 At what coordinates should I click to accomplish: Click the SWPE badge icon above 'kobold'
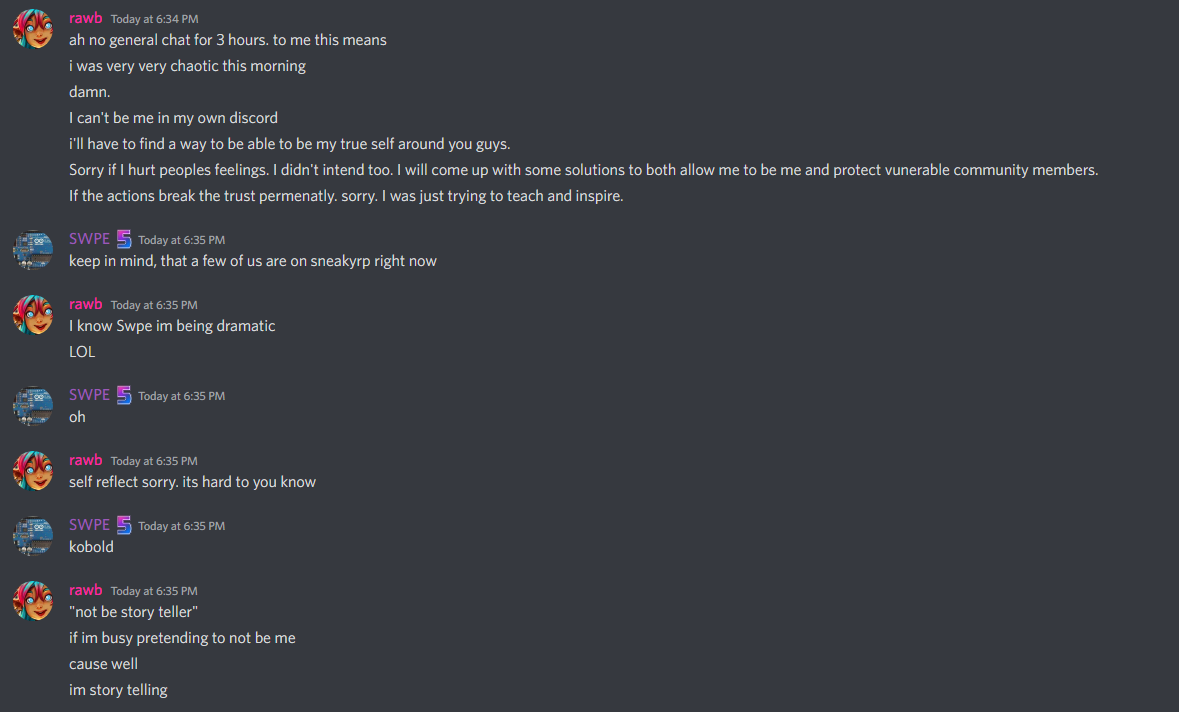(x=124, y=525)
